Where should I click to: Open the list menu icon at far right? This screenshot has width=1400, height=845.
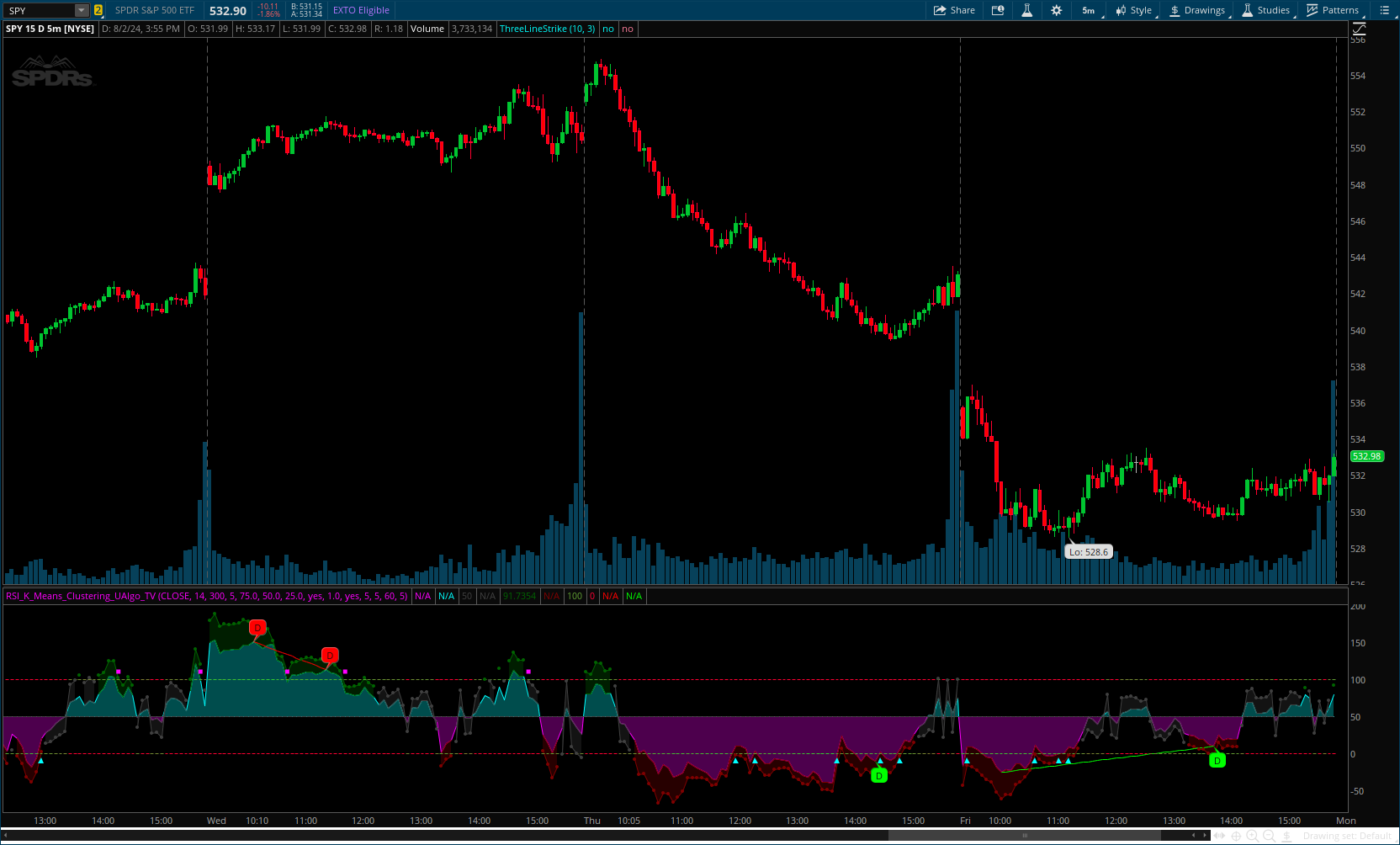[x=1385, y=10]
